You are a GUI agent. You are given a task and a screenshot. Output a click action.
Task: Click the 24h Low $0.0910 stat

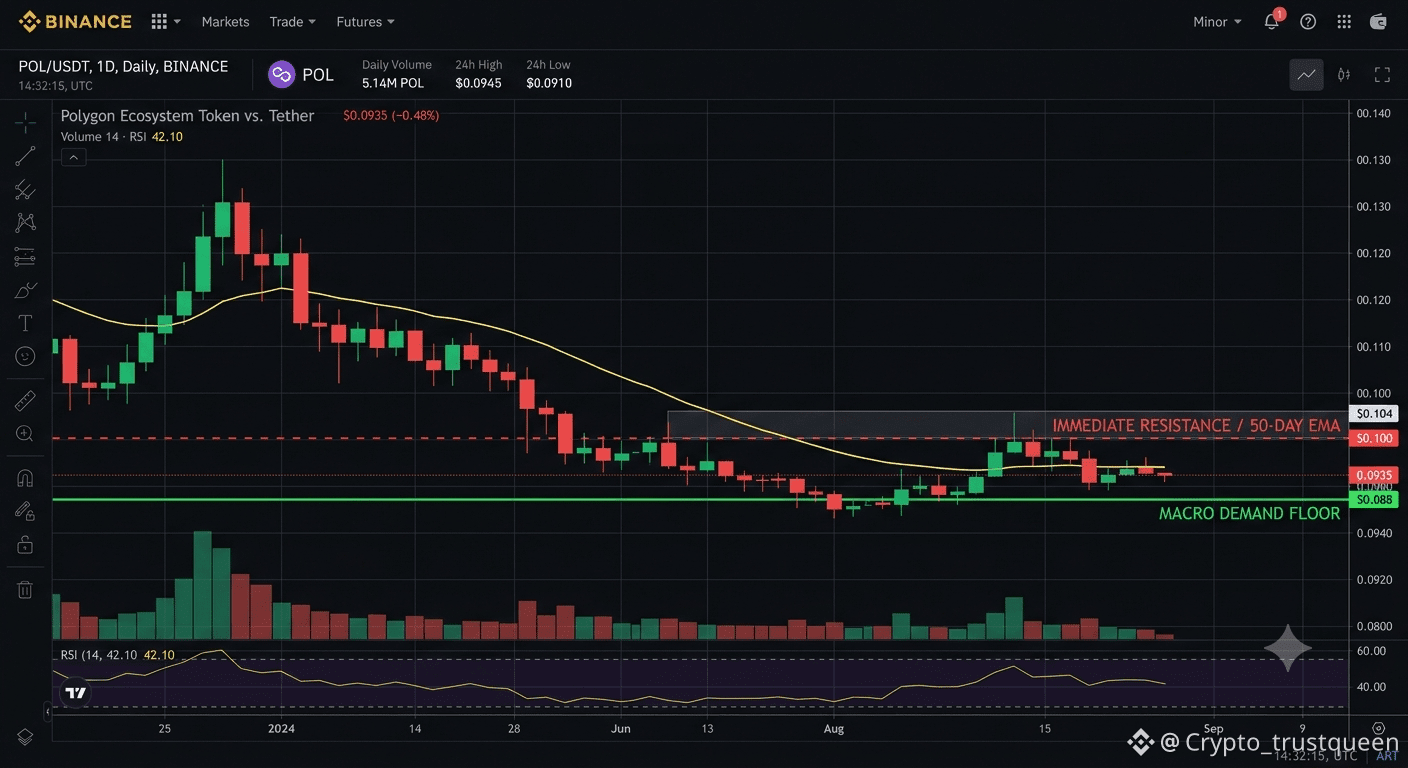point(549,74)
